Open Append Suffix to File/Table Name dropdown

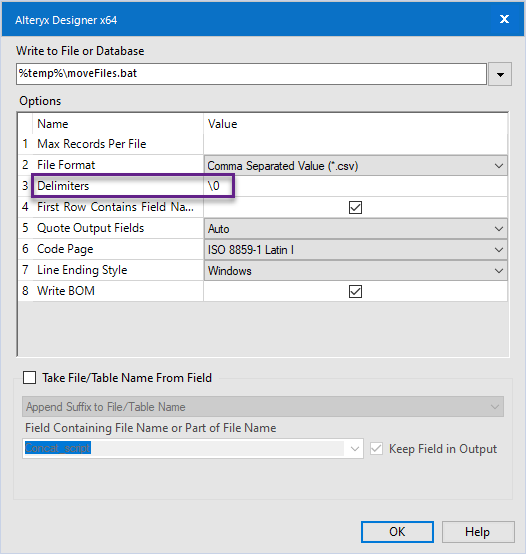click(263, 407)
